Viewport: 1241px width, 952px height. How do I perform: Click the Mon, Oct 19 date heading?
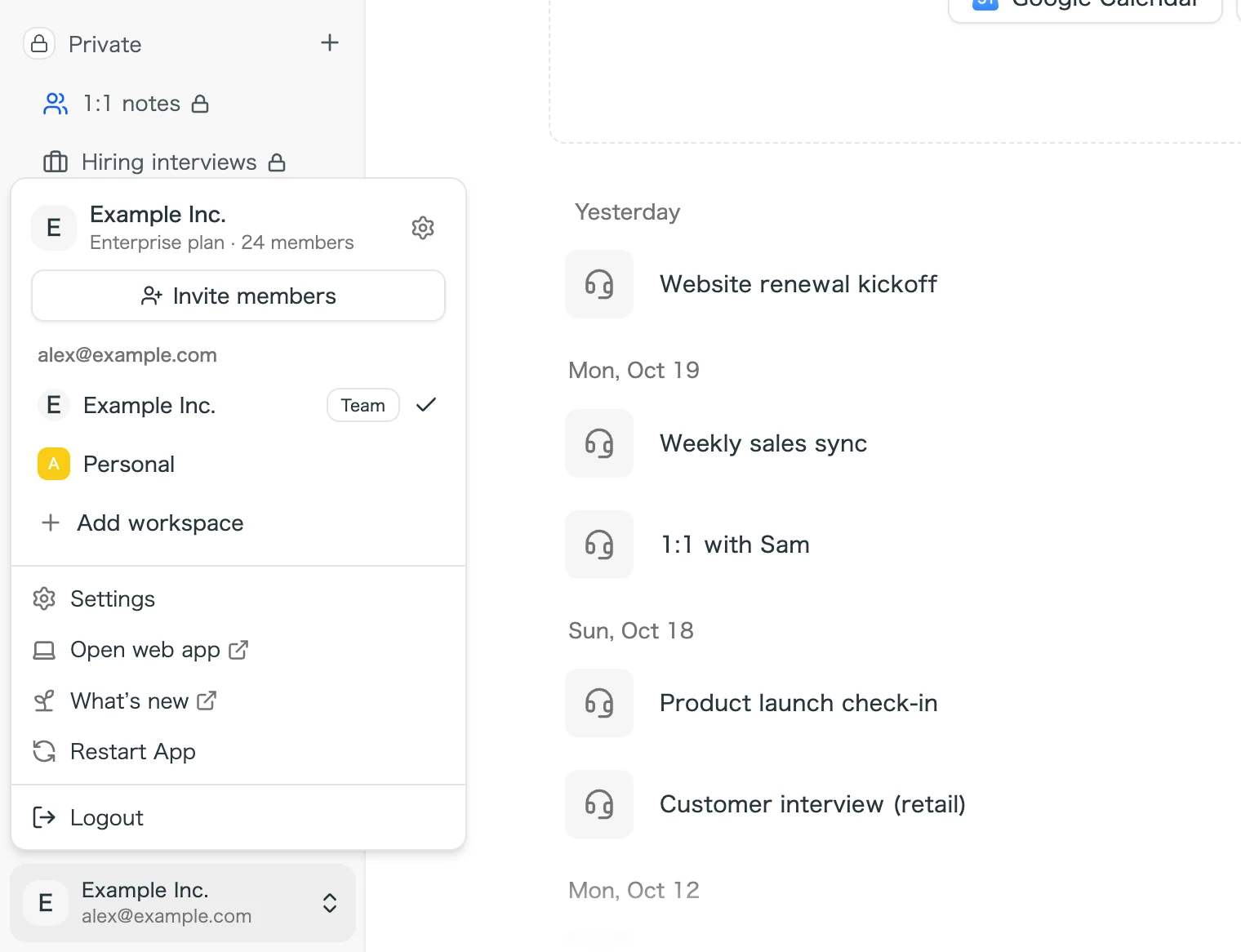coord(634,371)
